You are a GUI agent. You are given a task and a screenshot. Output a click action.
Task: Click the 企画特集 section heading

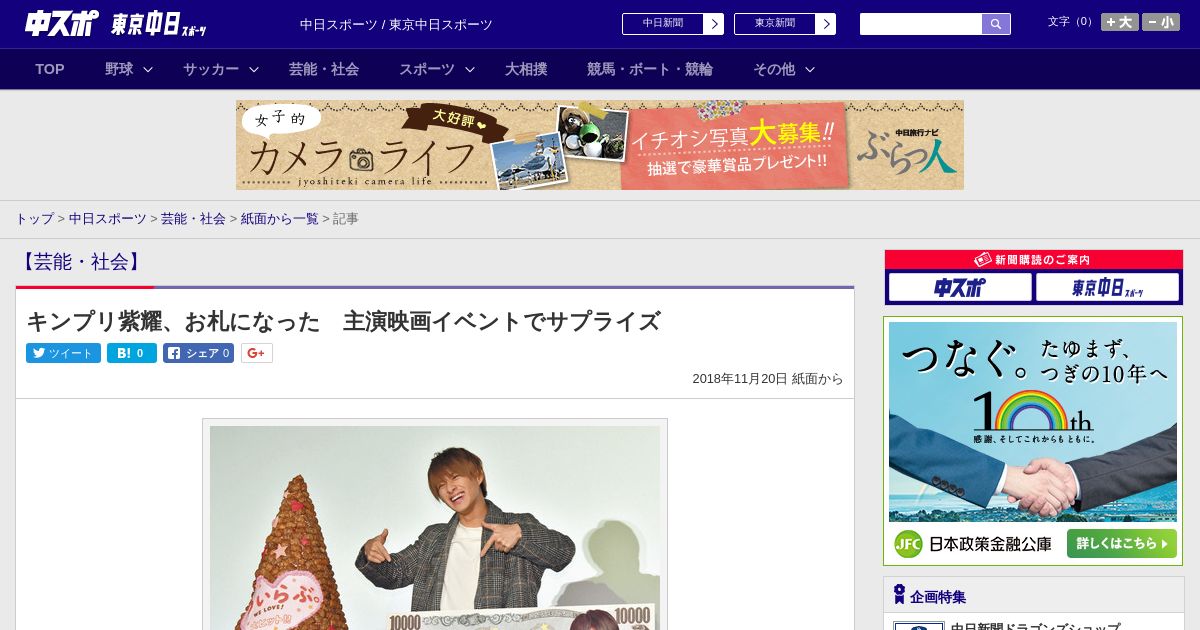(938, 596)
